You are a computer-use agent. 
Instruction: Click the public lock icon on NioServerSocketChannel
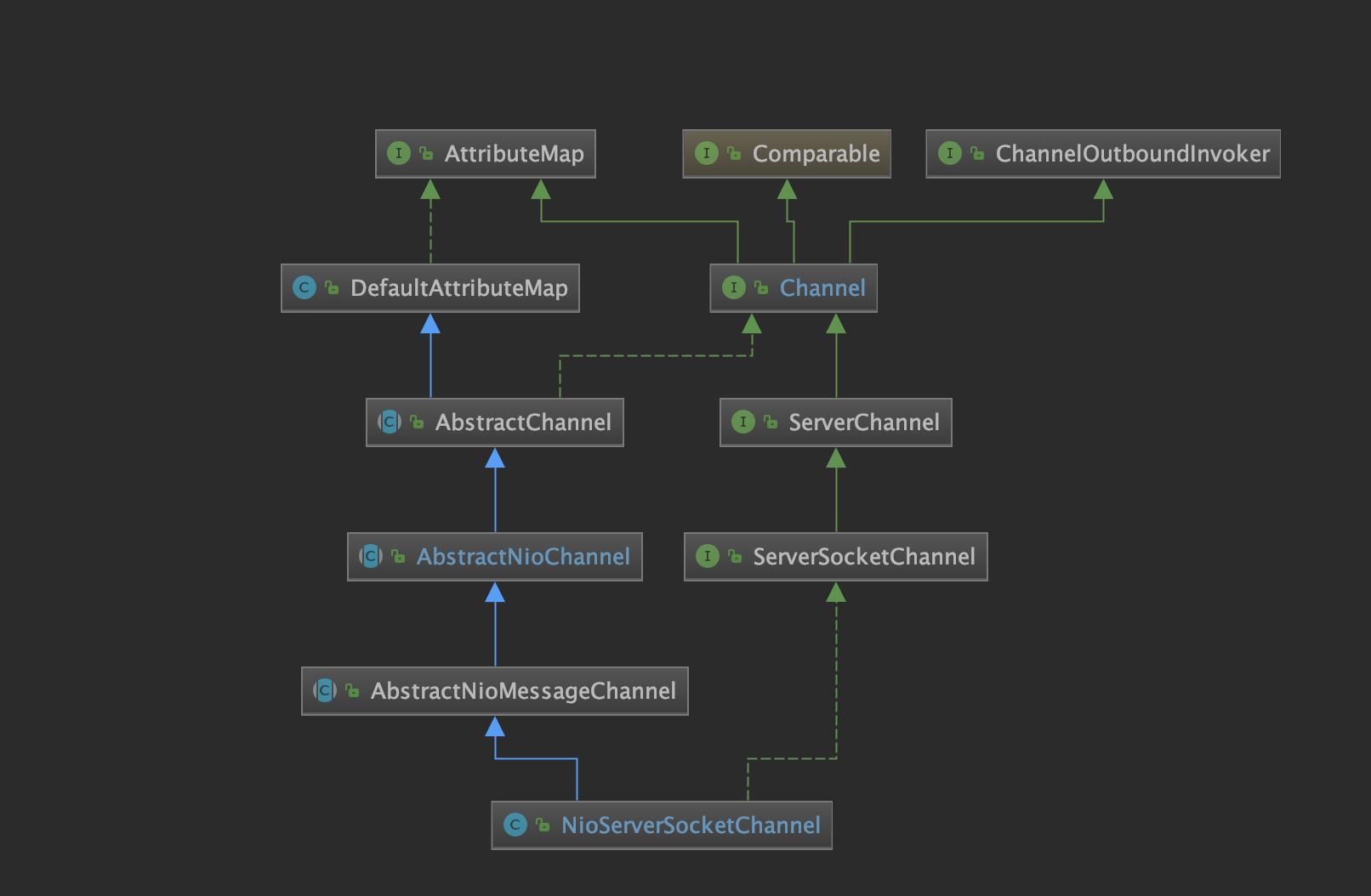[x=543, y=825]
